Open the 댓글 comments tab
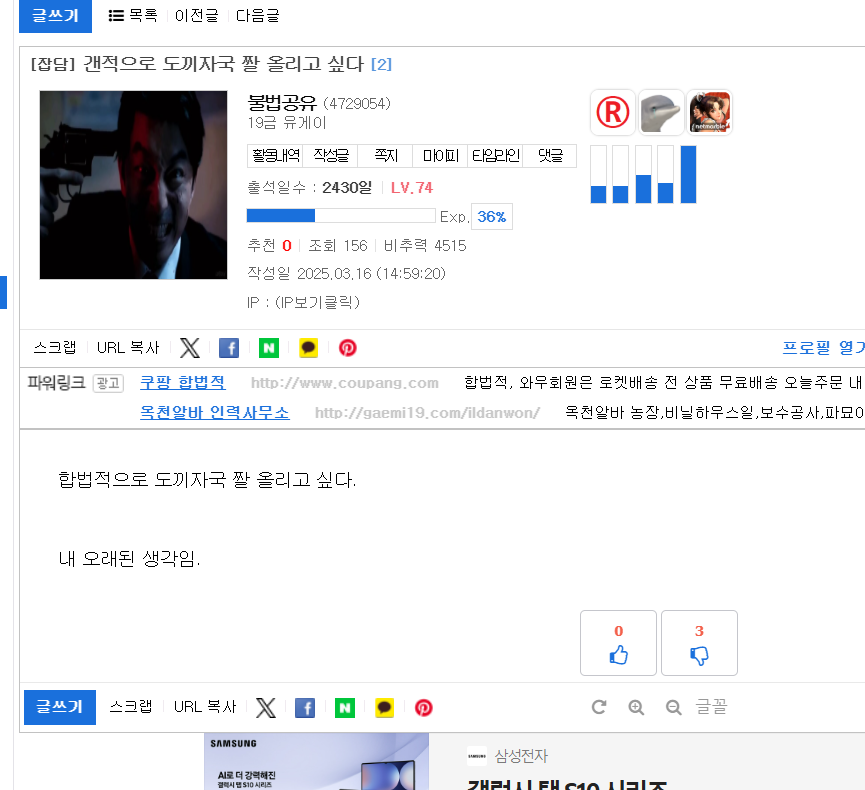The width and height of the screenshot is (865, 790). point(550,156)
